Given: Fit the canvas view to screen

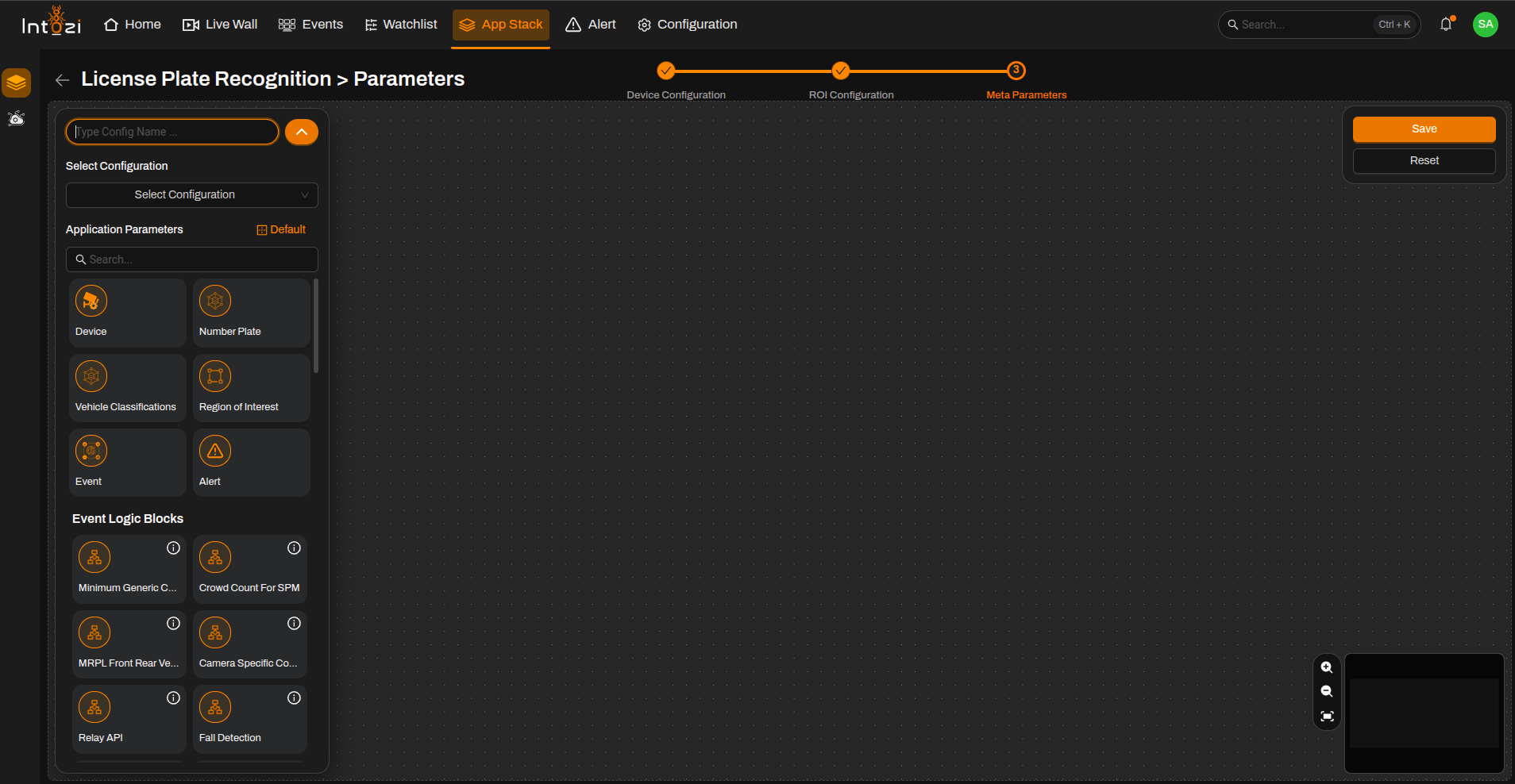Looking at the screenshot, I should 1327,717.
